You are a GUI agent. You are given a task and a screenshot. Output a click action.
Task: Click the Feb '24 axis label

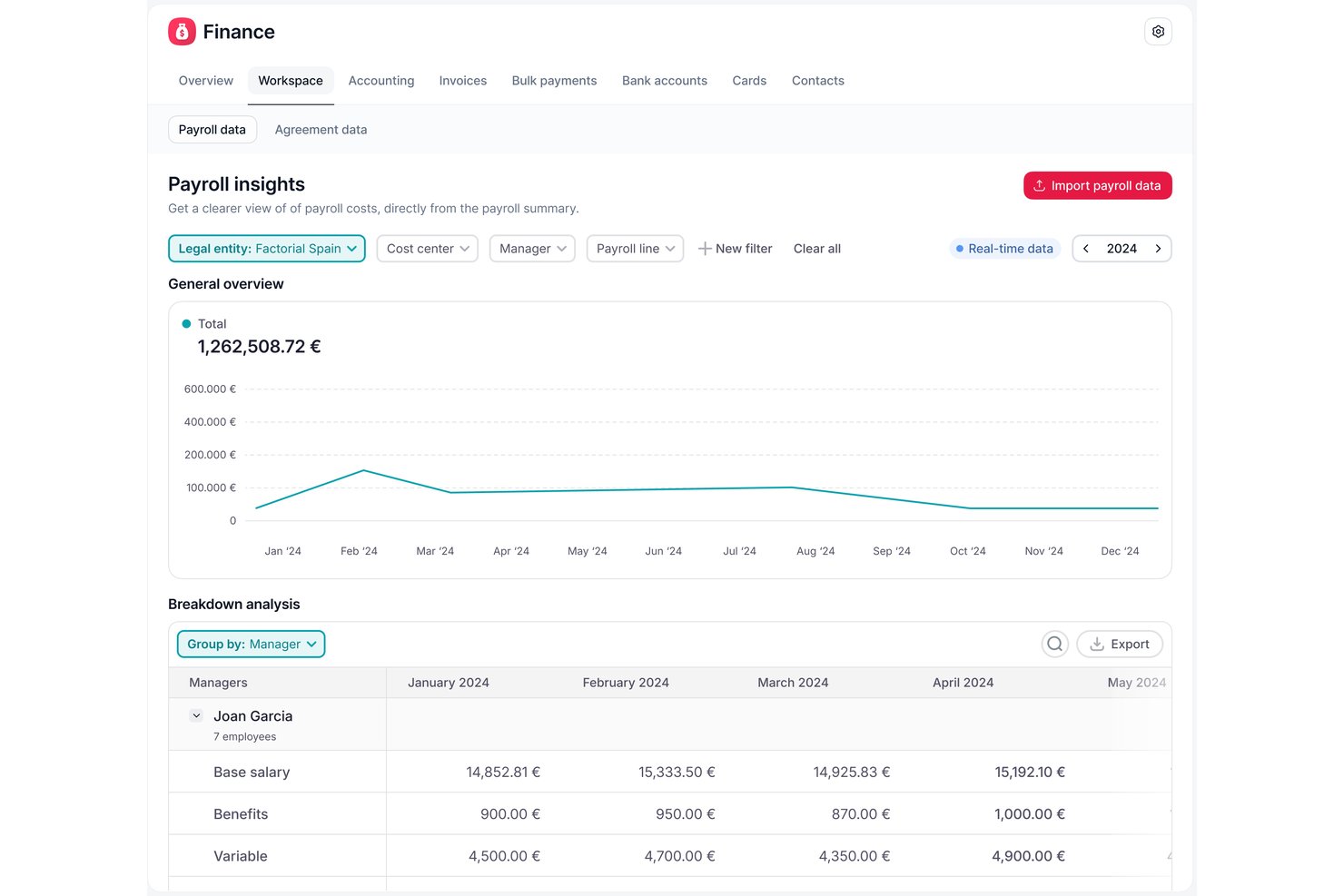coord(359,551)
